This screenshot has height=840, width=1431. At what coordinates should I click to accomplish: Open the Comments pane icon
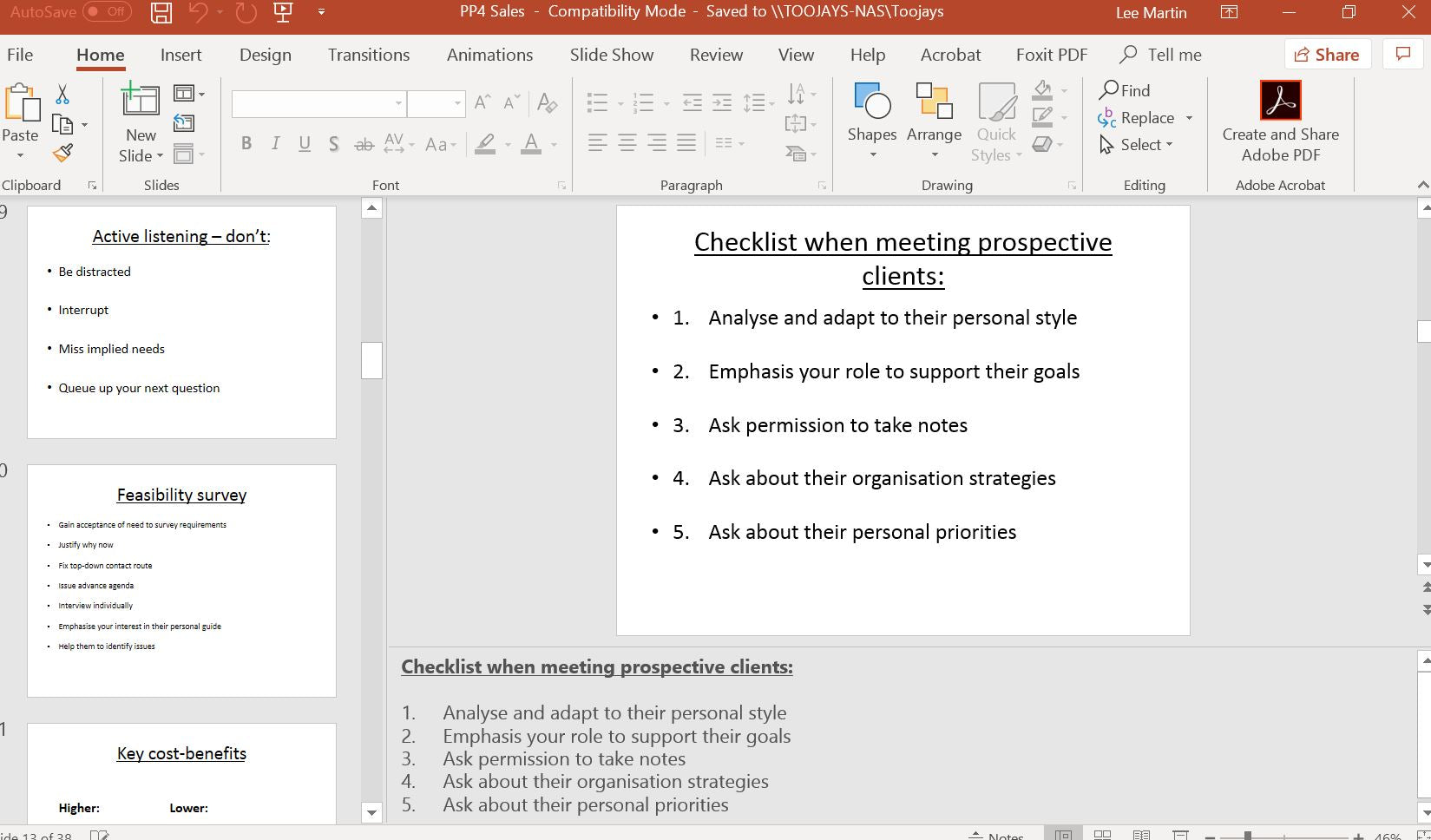pyautogui.click(x=1403, y=55)
